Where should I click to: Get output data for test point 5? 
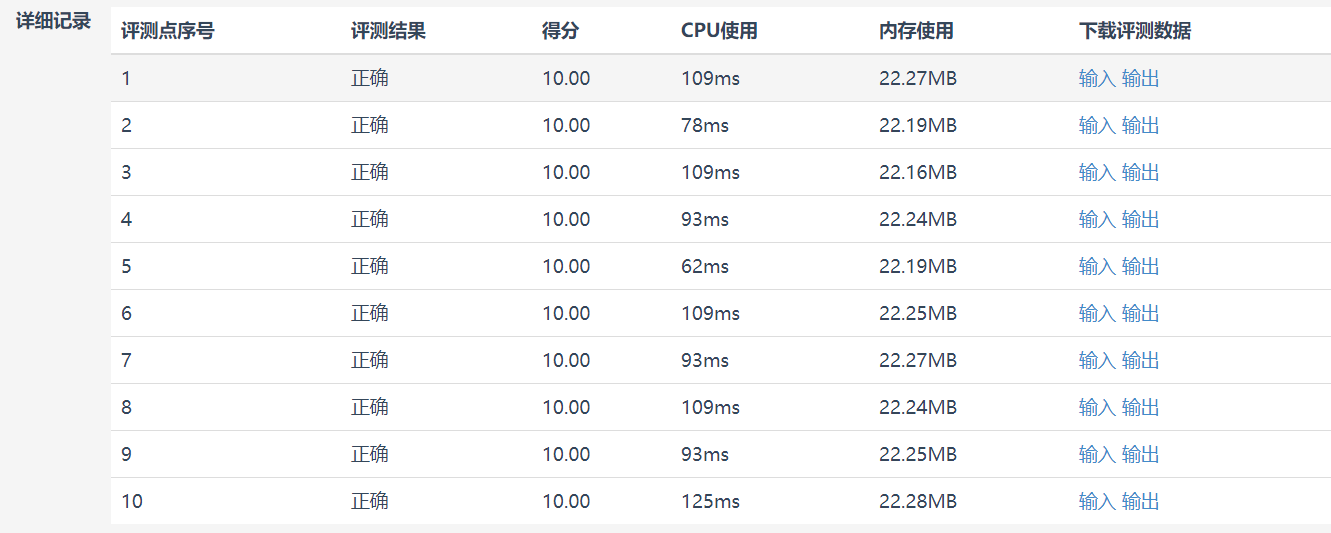pos(1141,266)
